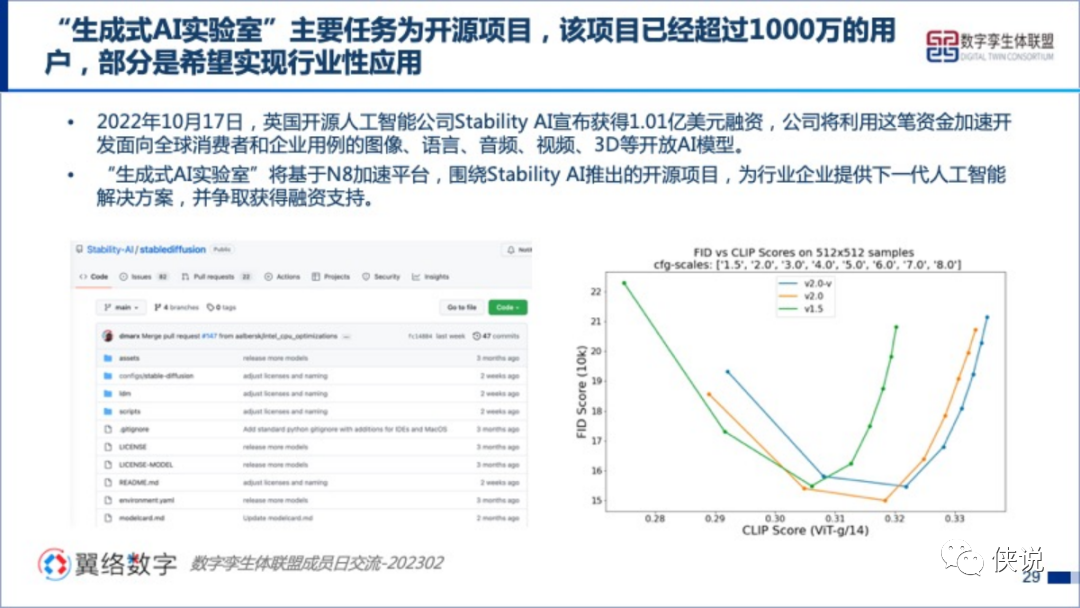Click the Go to file button
The height and width of the screenshot is (608, 1080).
461,307
